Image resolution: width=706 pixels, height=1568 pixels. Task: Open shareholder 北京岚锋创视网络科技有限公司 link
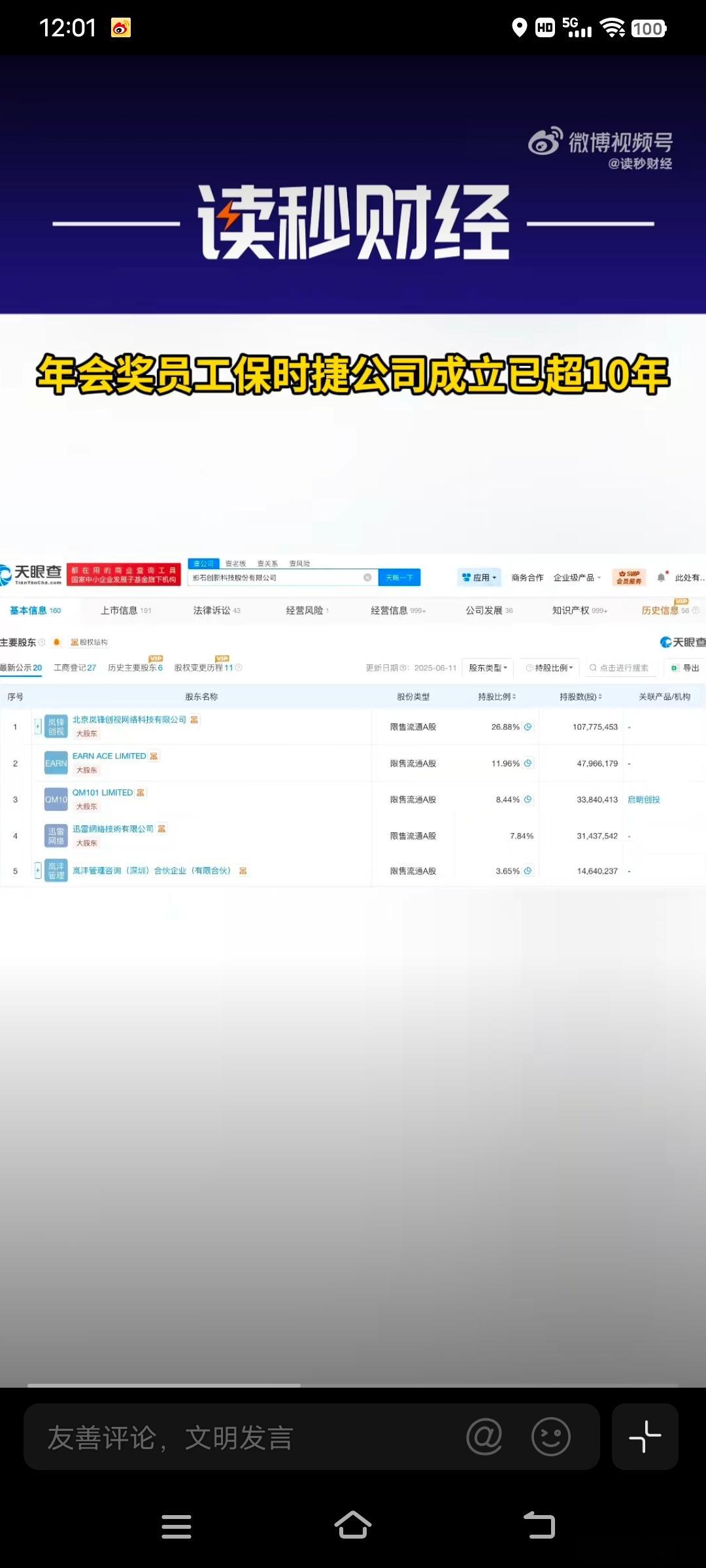[129, 719]
